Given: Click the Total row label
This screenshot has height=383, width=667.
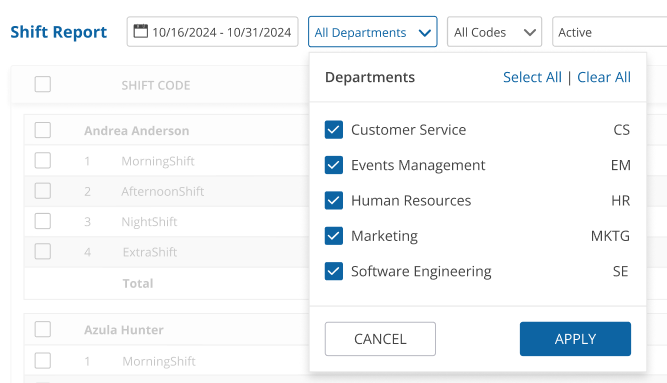Looking at the screenshot, I should coord(138,283).
